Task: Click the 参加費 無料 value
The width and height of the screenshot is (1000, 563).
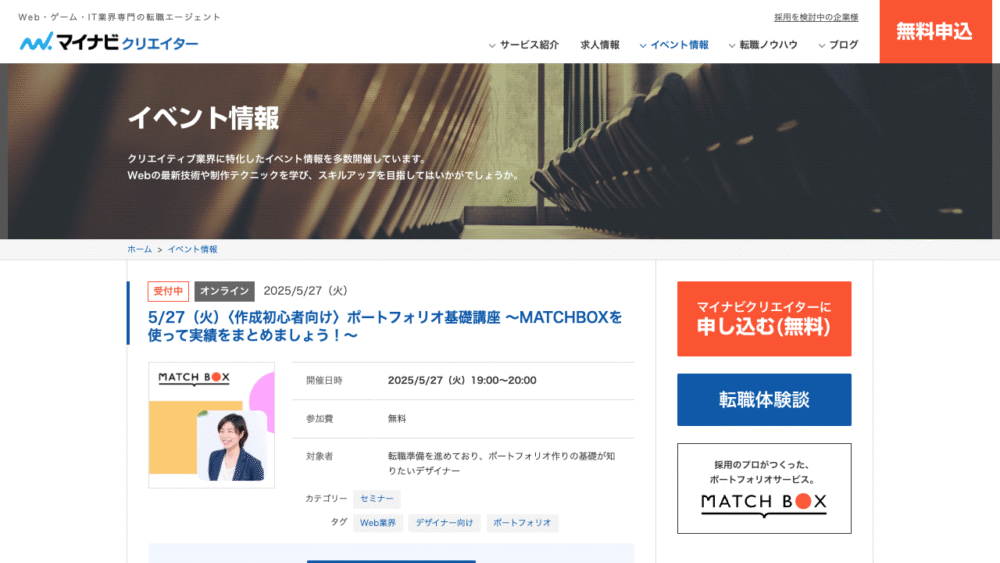Action: click(x=397, y=418)
